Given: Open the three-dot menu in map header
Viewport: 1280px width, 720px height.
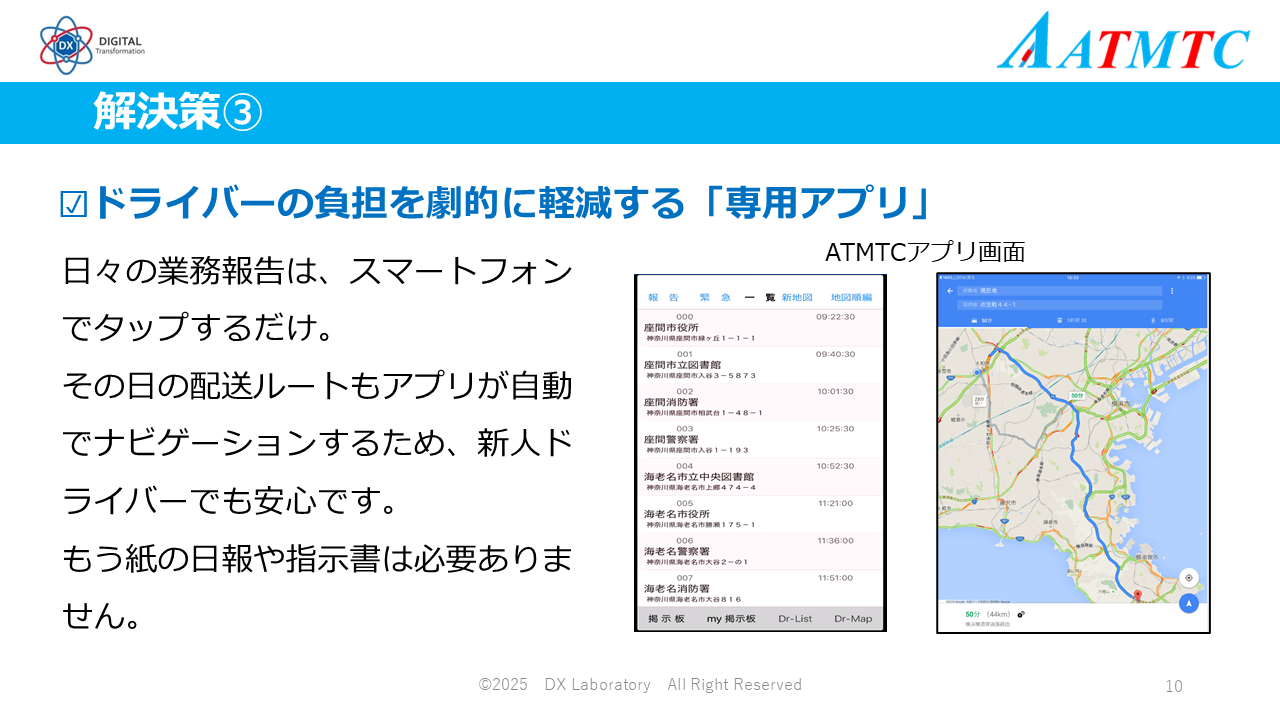Looking at the screenshot, I should point(1172,291).
